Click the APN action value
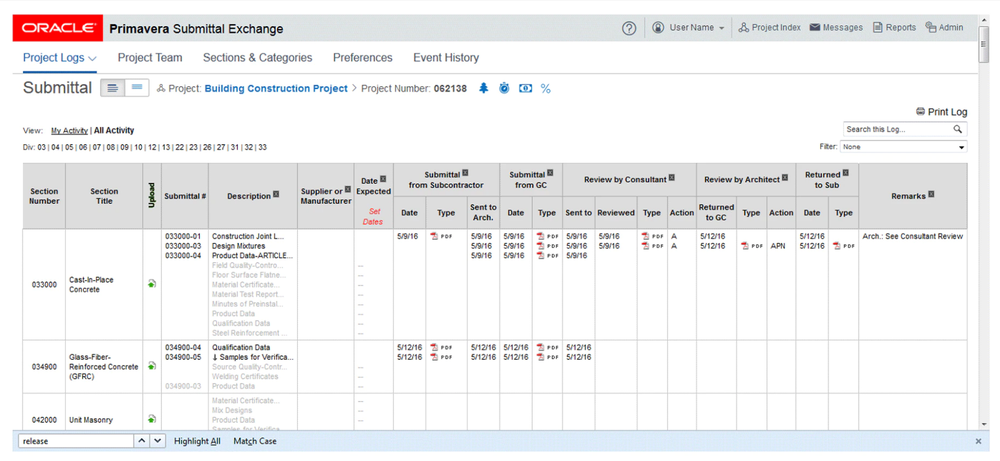The image size is (1000, 461). pyautogui.click(x=778, y=246)
